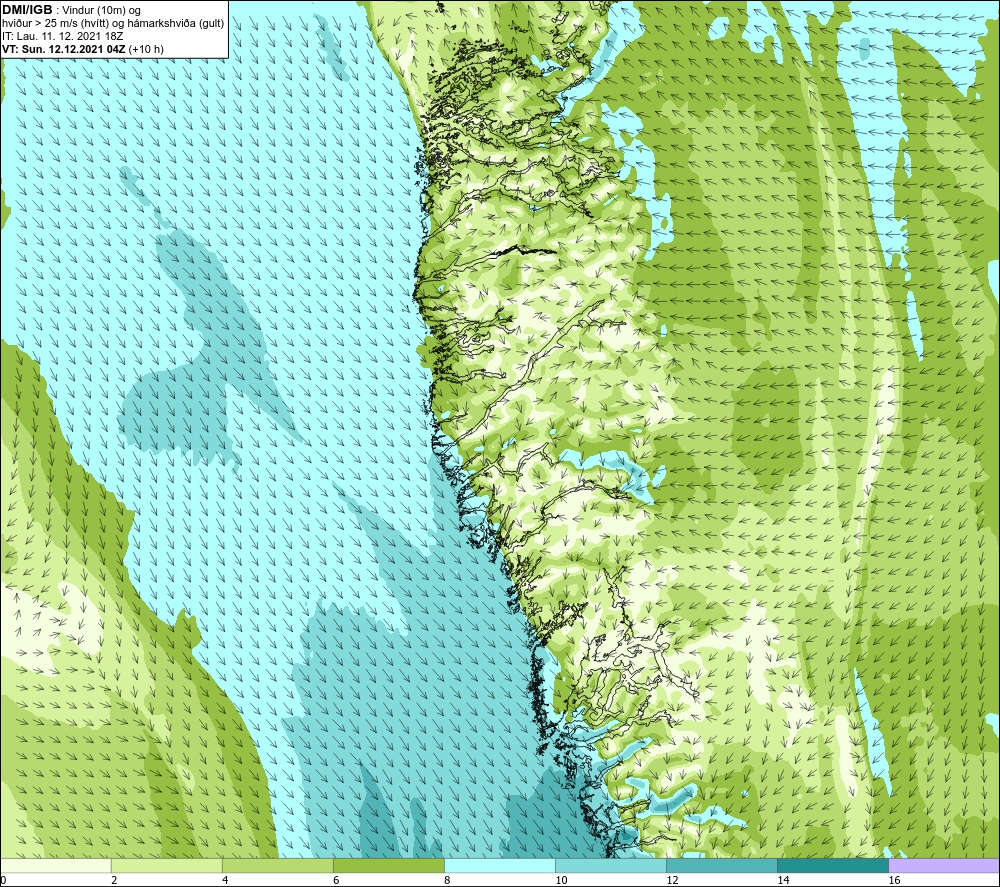Click the '10' scale label
The image size is (1000, 887).
[561, 881]
